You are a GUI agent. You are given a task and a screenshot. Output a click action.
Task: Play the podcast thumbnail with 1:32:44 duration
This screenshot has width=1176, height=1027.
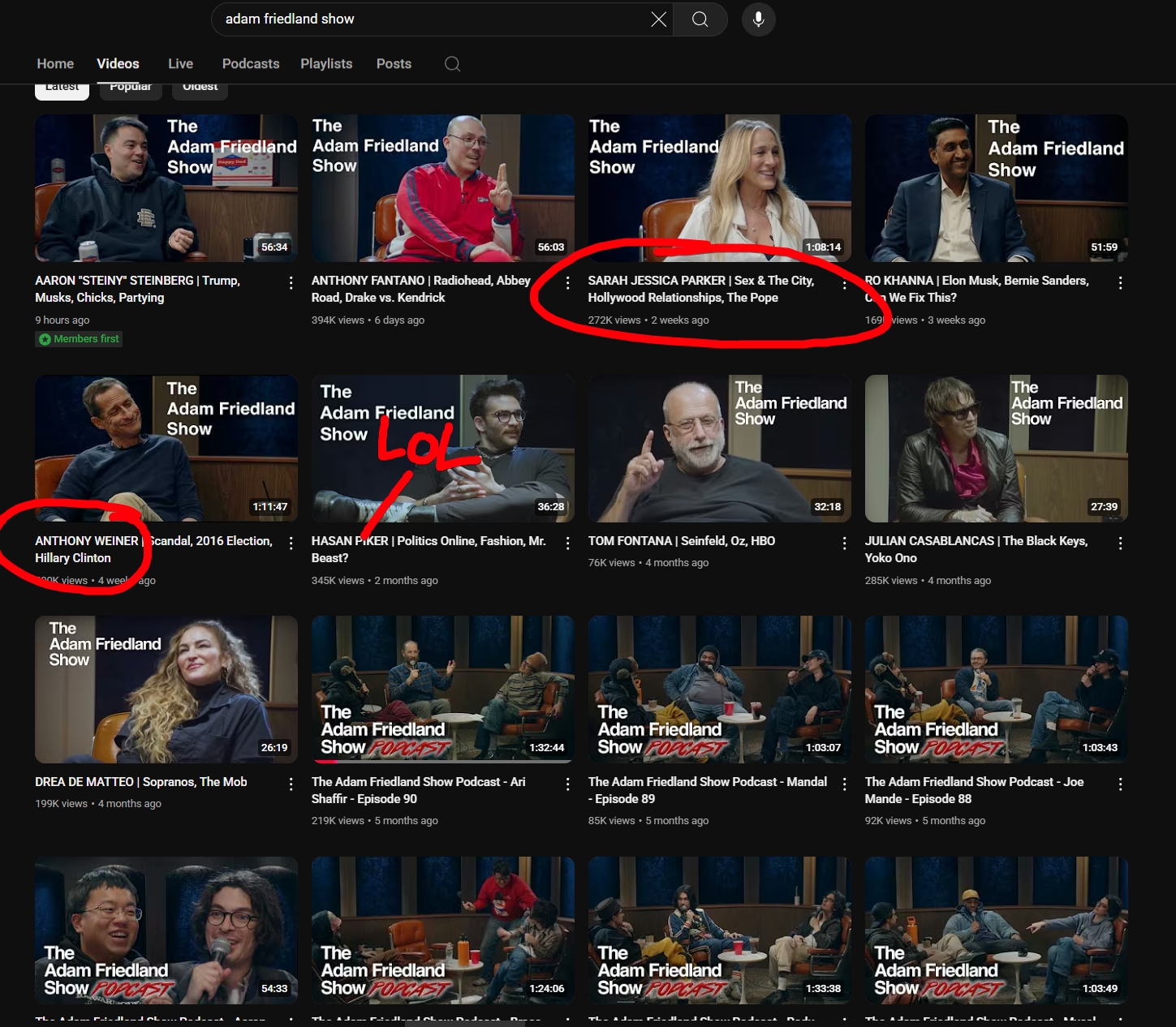coord(443,689)
